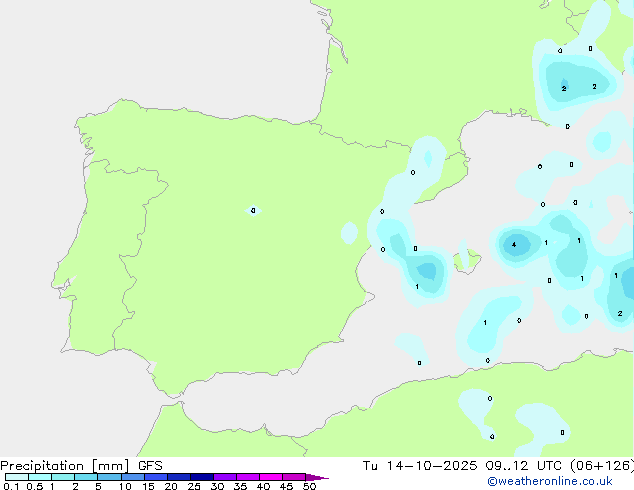Choose the 10–15 mm legend color swatch

132,477
